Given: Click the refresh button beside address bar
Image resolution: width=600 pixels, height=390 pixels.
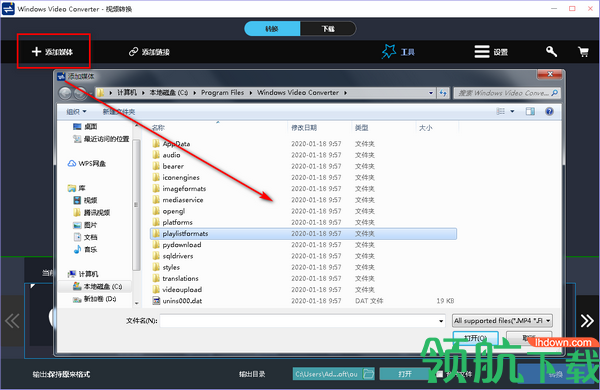Looking at the screenshot, I should tap(443, 93).
